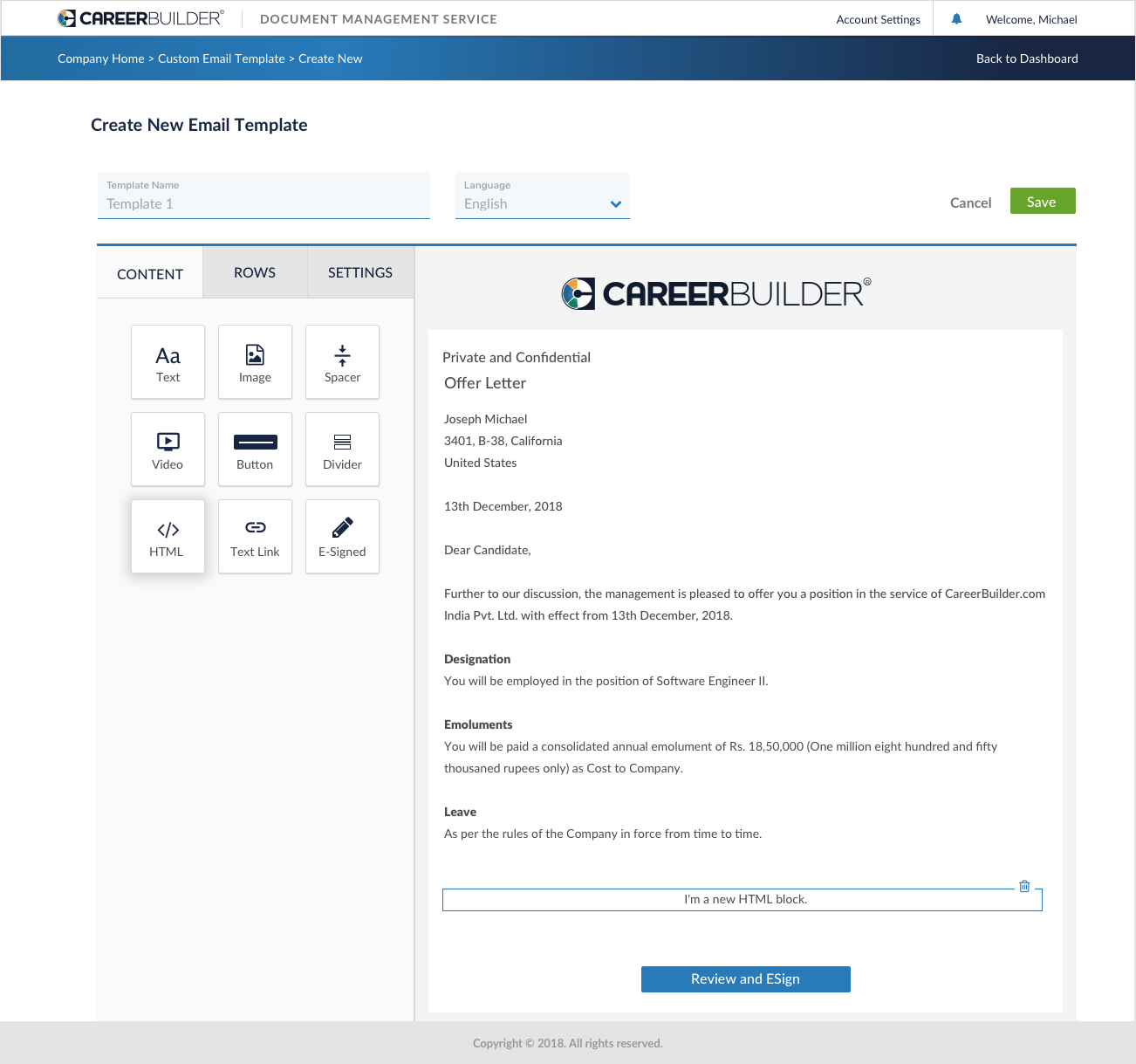Image resolution: width=1136 pixels, height=1064 pixels.
Task: Delete the new HTML block via trash icon
Action: 1024,886
